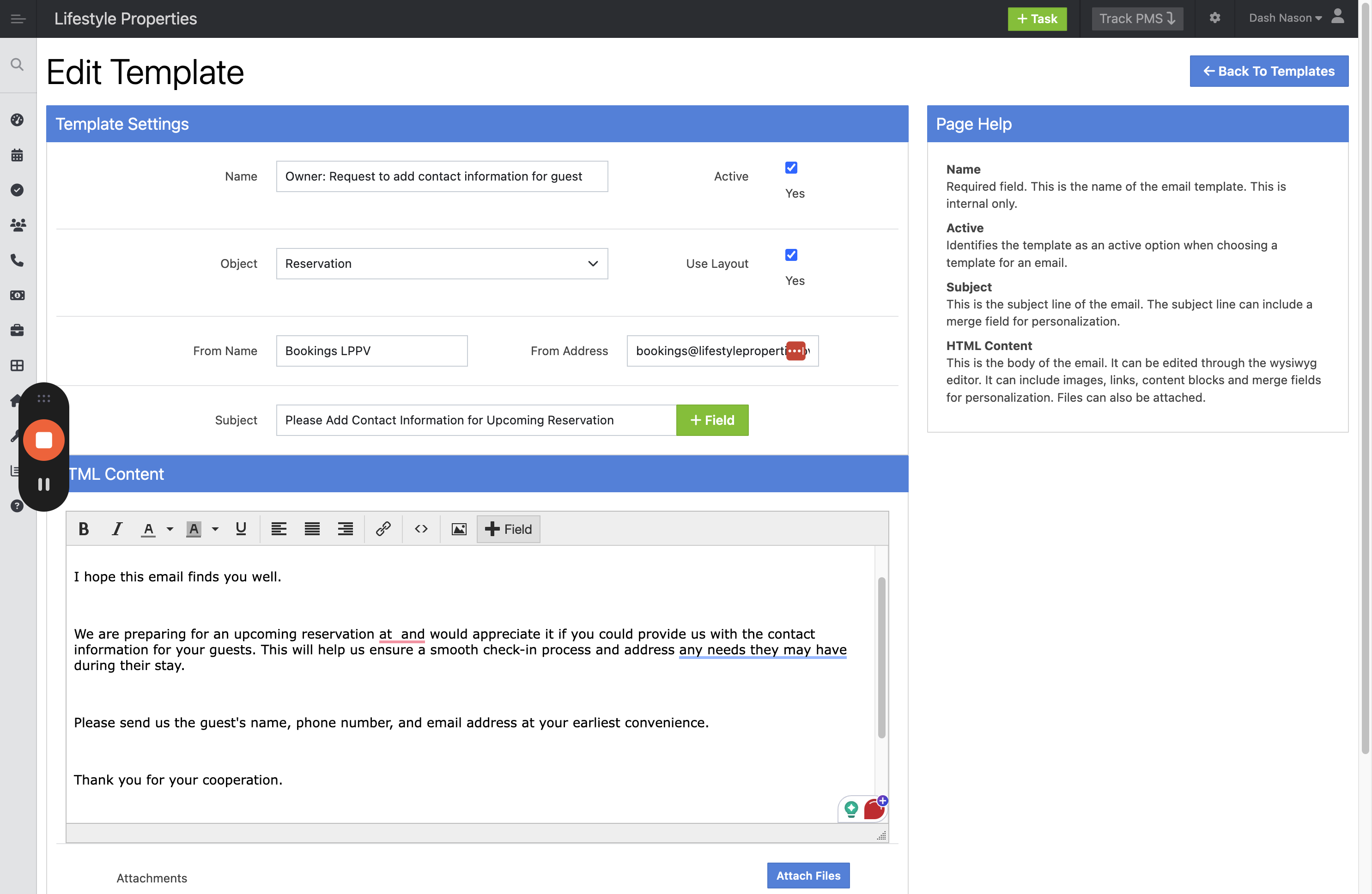This screenshot has height=894, width=1372.
Task: Click into the template Name field
Action: coord(442,176)
